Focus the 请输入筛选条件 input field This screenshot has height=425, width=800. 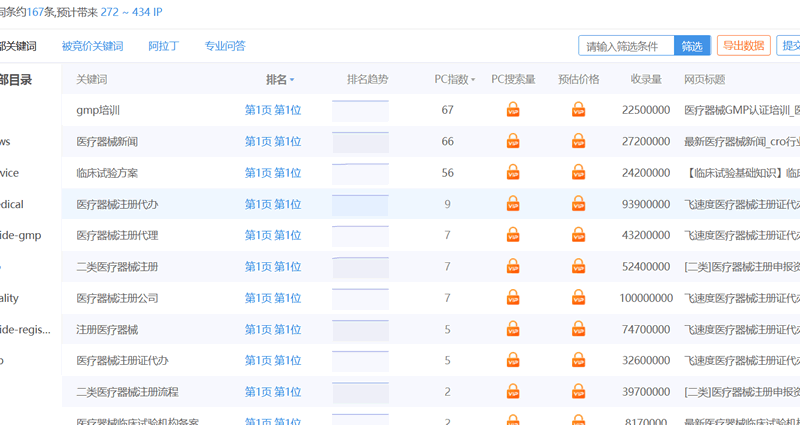[x=626, y=46]
